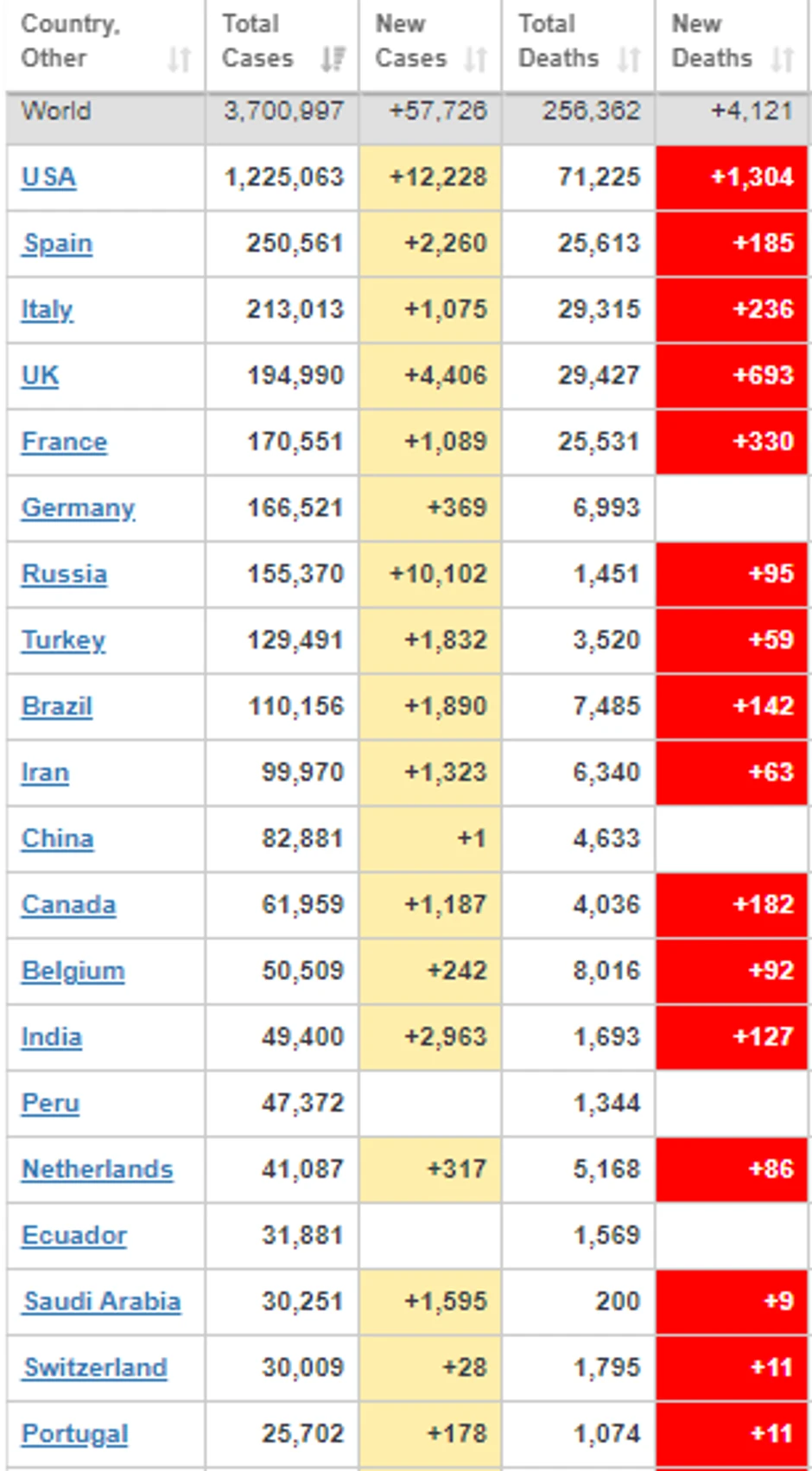Click the Total Cases column header
Image resolution: width=812 pixels, height=1471 pixels.
click(257, 41)
